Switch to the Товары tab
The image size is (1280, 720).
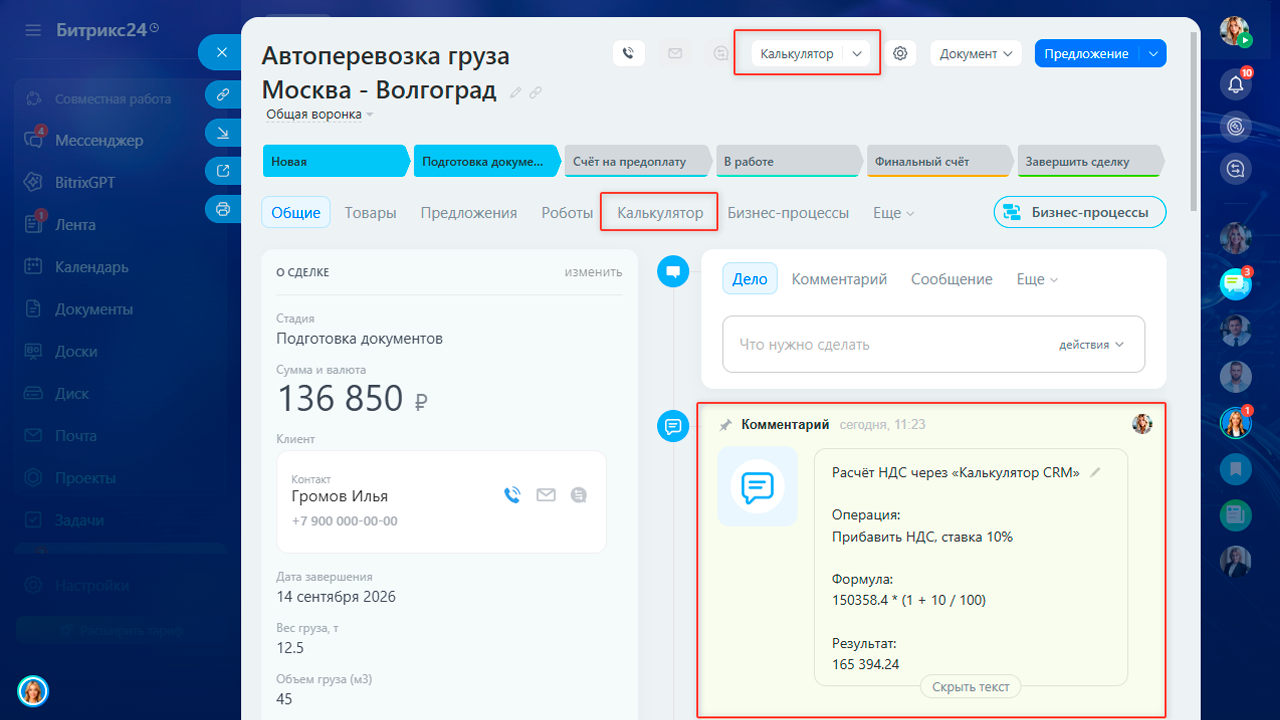click(370, 213)
